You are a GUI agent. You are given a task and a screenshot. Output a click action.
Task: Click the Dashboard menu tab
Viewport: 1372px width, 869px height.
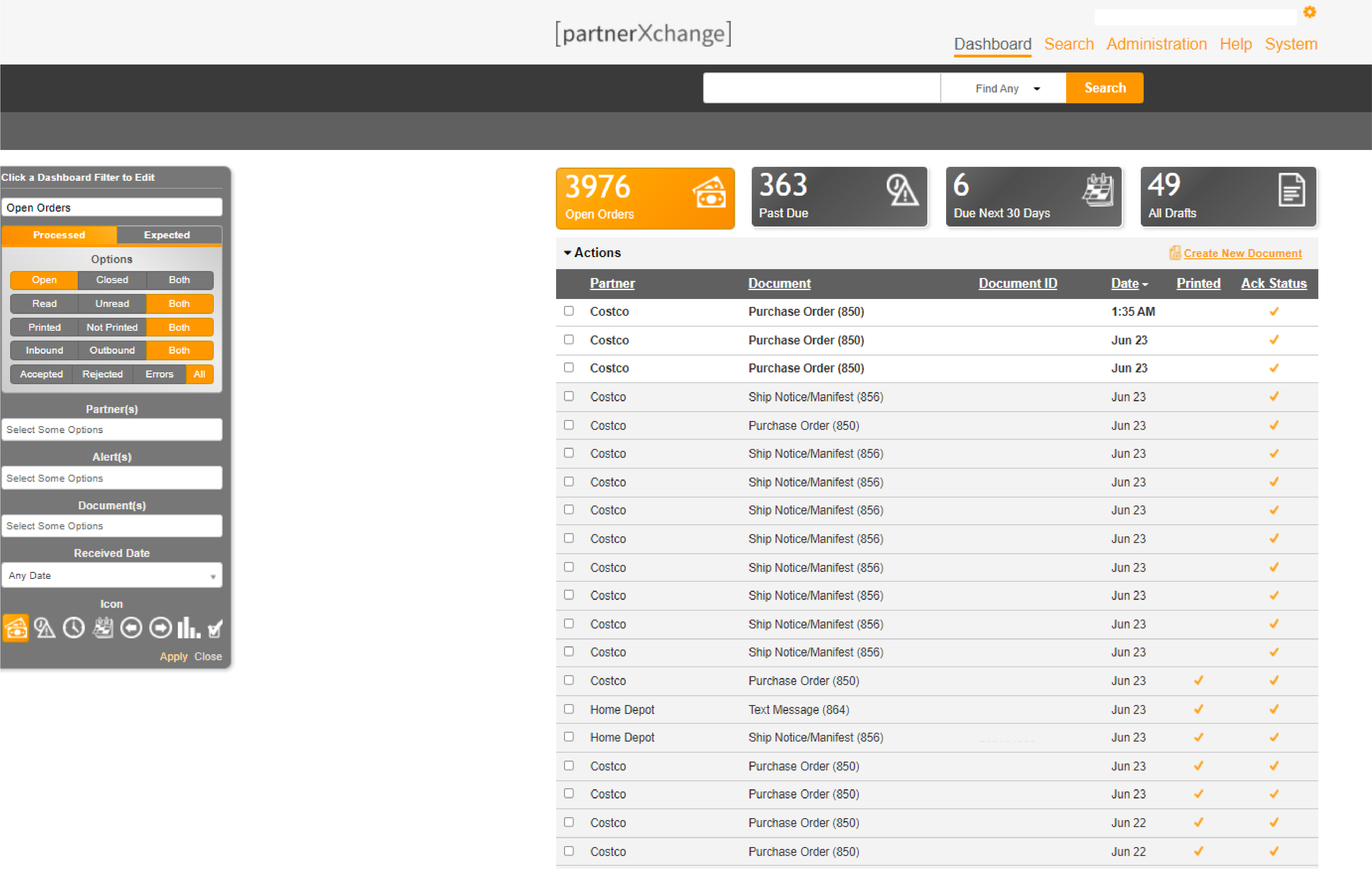[992, 44]
